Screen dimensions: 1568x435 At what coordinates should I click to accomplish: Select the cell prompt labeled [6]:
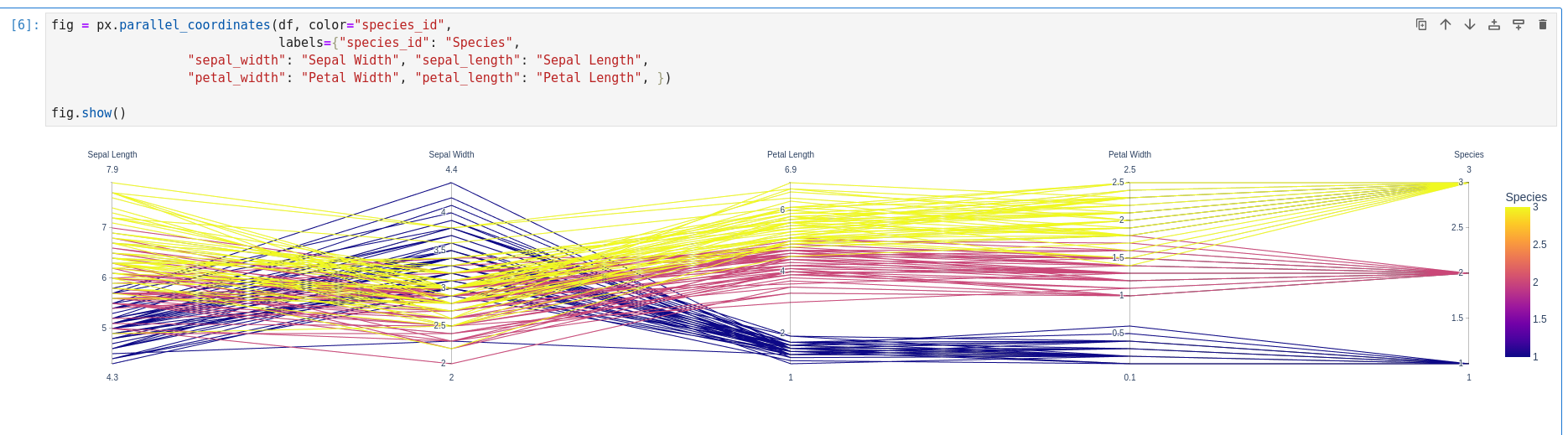pyautogui.click(x=25, y=25)
